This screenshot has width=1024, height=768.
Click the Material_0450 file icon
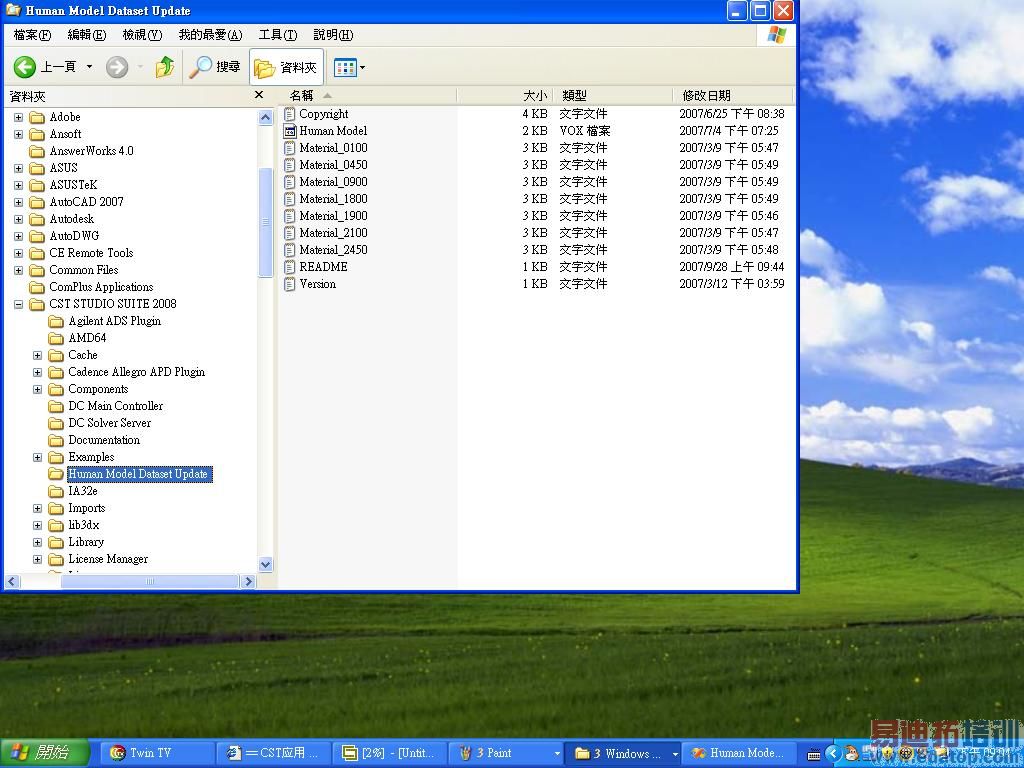(x=289, y=165)
